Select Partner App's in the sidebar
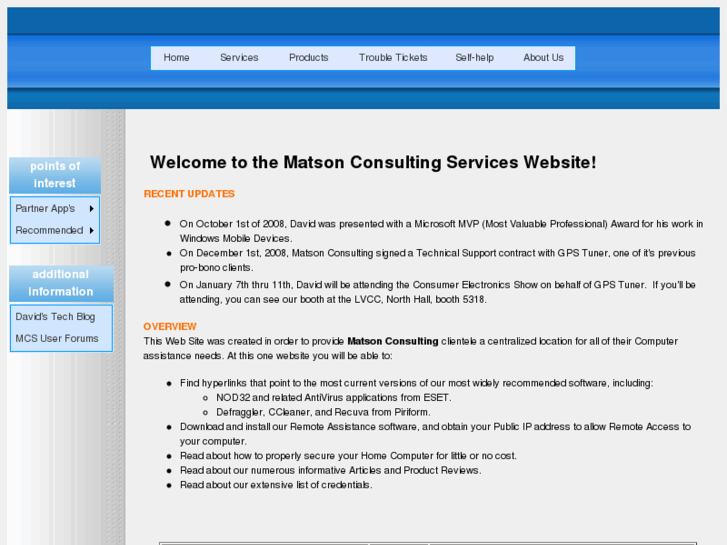This screenshot has width=727, height=545. click(x=45, y=209)
